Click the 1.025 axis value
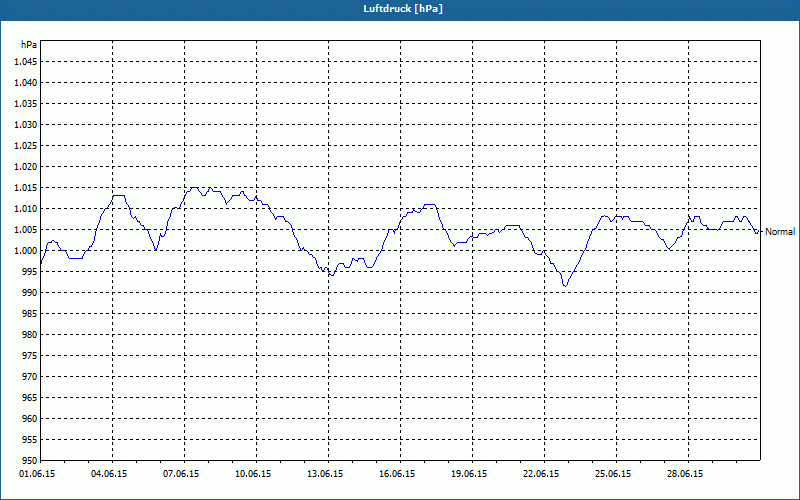Viewport: 800px width, 500px height. tap(26, 145)
